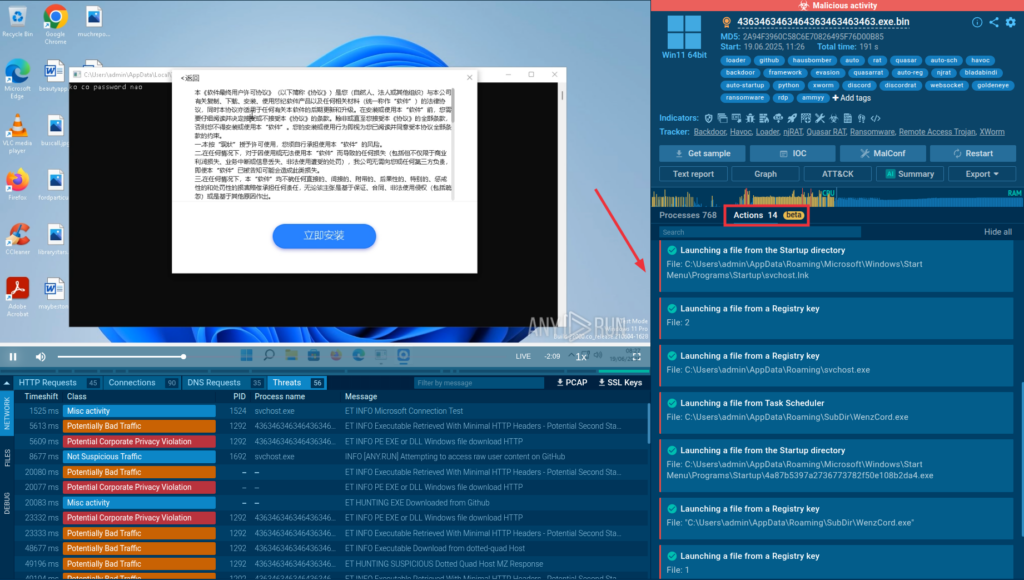Image resolution: width=1024 pixels, height=580 pixels.
Task: Click the biohazard indicator icon
Action: click(x=833, y=118)
